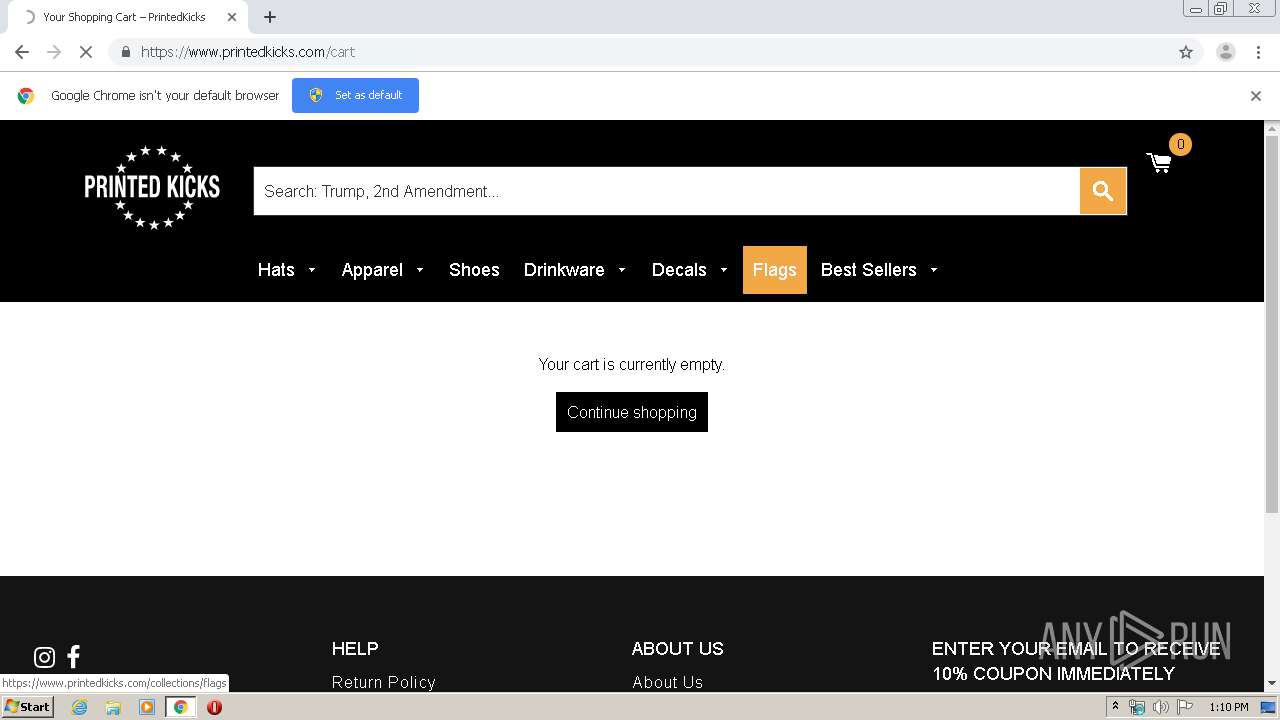Click the Printed Kicks logo

[x=152, y=187]
